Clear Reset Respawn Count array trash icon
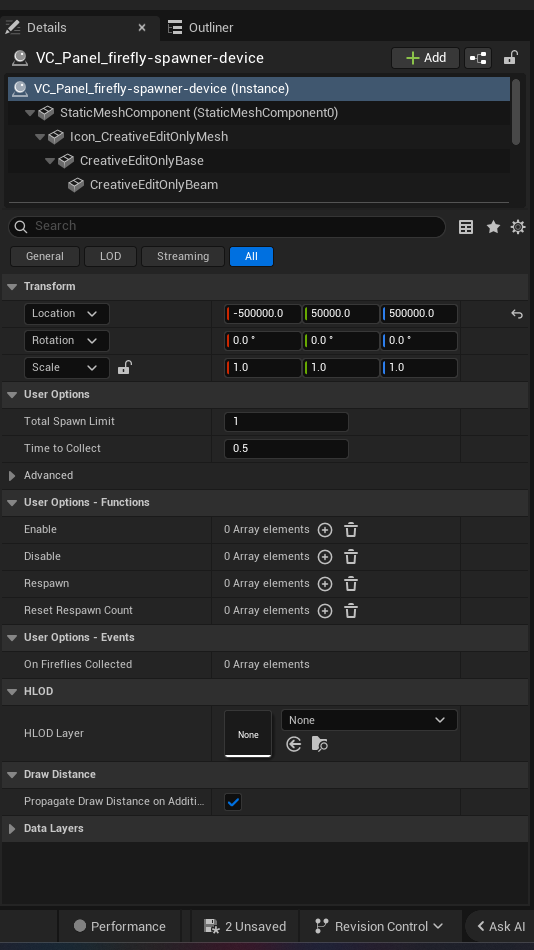The image size is (534, 950). (351, 611)
